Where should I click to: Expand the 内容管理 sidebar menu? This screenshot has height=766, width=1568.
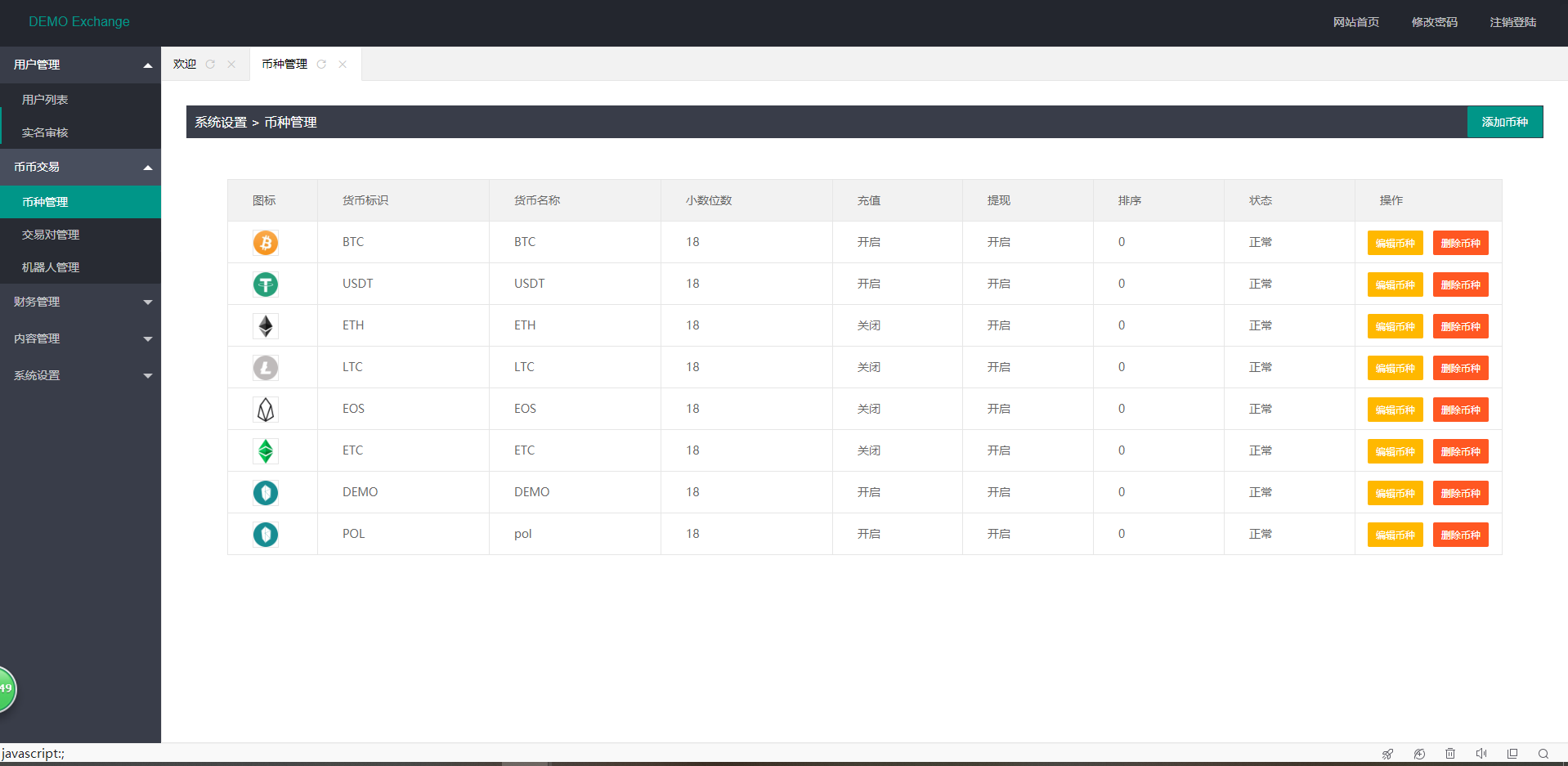(x=80, y=338)
